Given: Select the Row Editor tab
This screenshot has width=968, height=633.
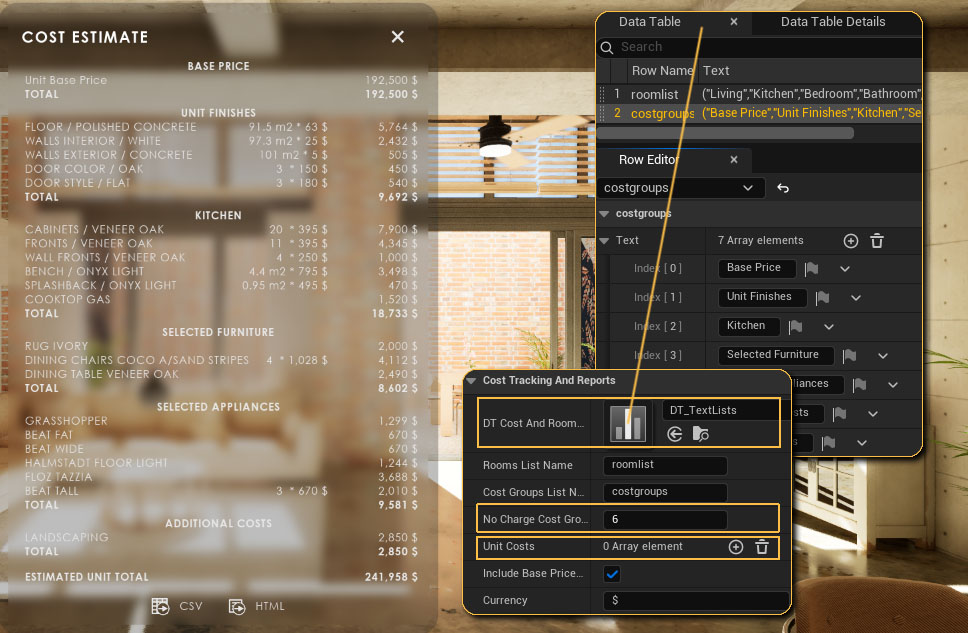Looking at the screenshot, I should 650,160.
